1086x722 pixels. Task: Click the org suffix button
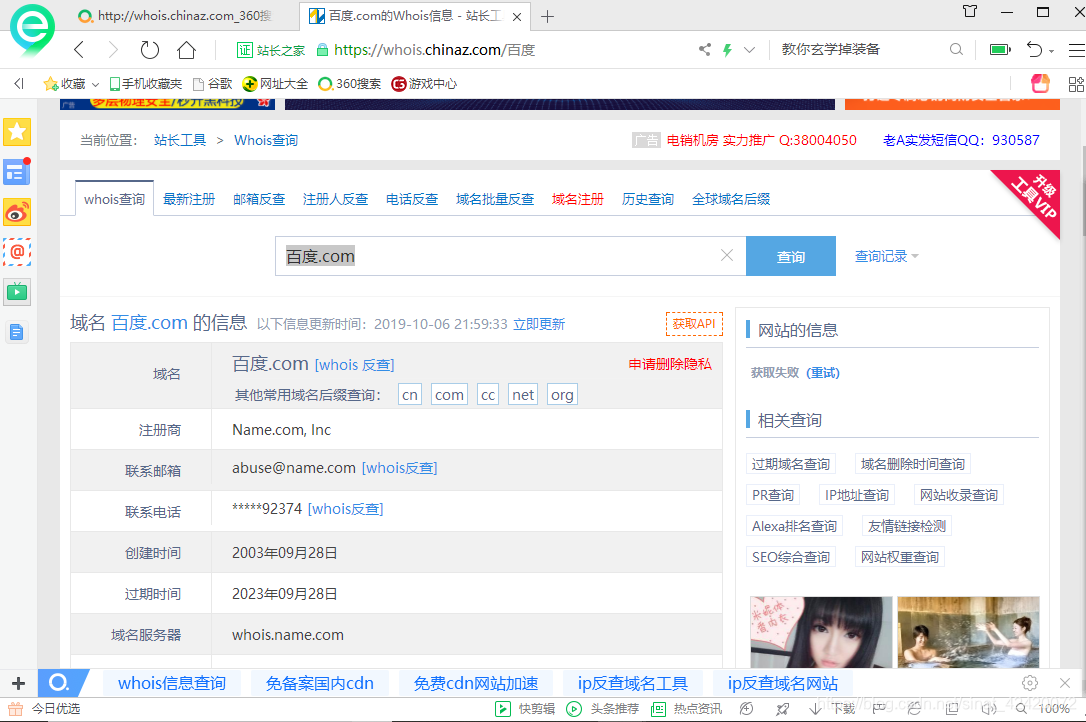click(562, 395)
